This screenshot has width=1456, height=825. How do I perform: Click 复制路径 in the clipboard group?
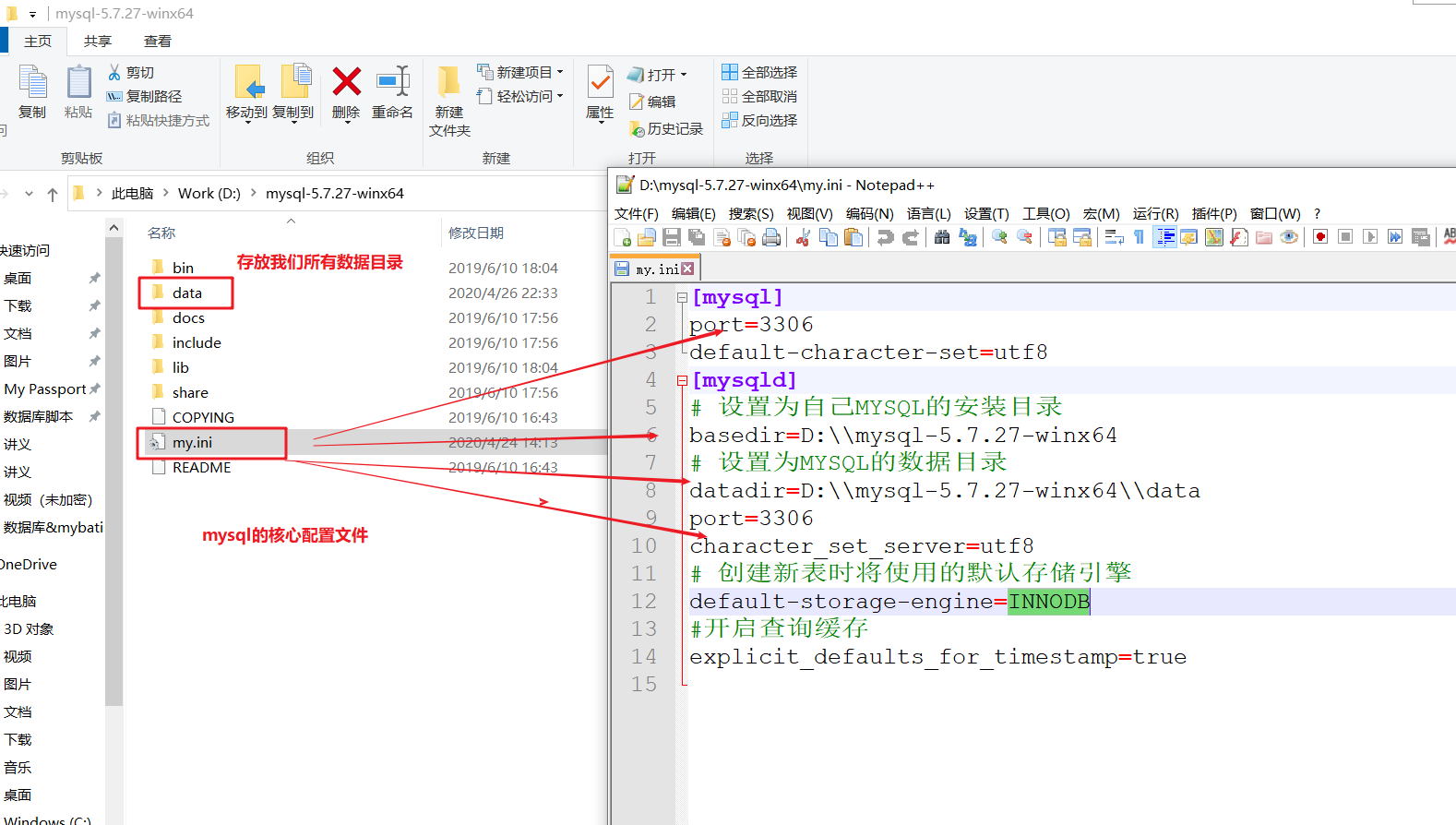click(x=144, y=96)
